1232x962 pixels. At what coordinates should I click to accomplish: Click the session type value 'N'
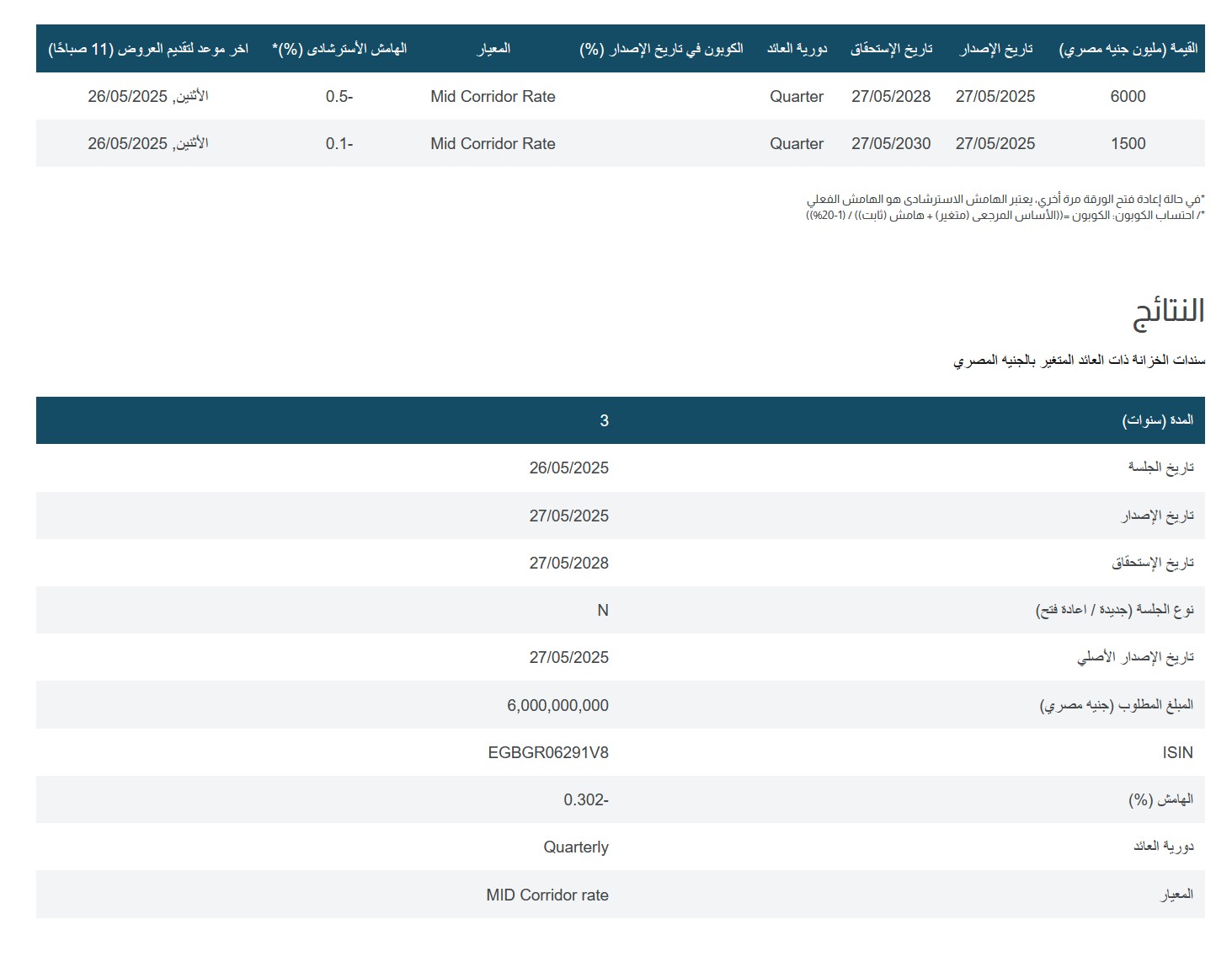pyautogui.click(x=603, y=610)
